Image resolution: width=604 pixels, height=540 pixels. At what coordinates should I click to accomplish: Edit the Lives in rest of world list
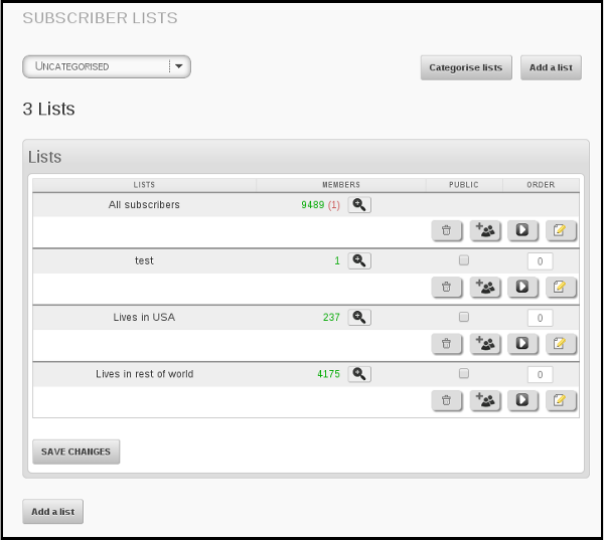560,400
